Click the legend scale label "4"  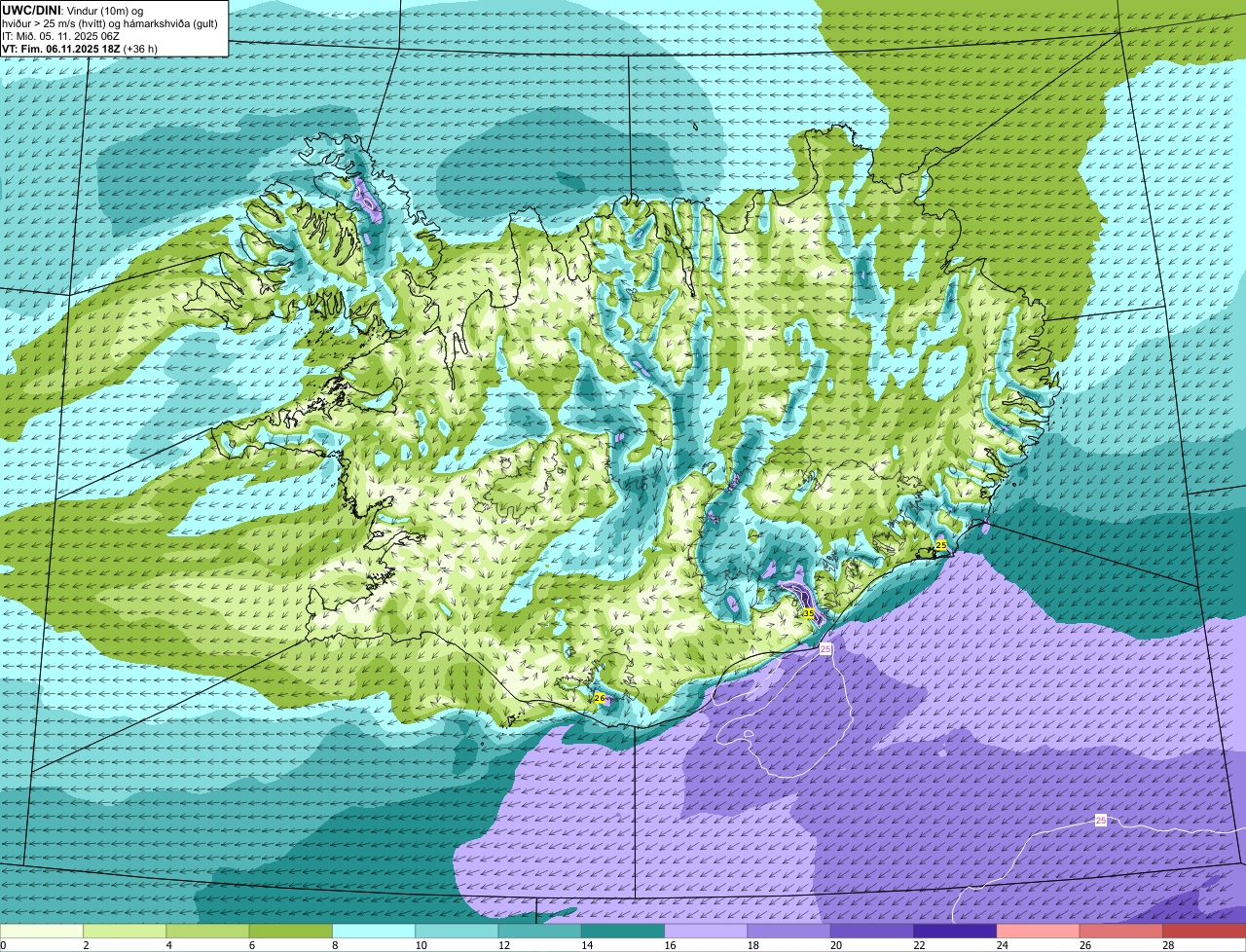tap(168, 945)
